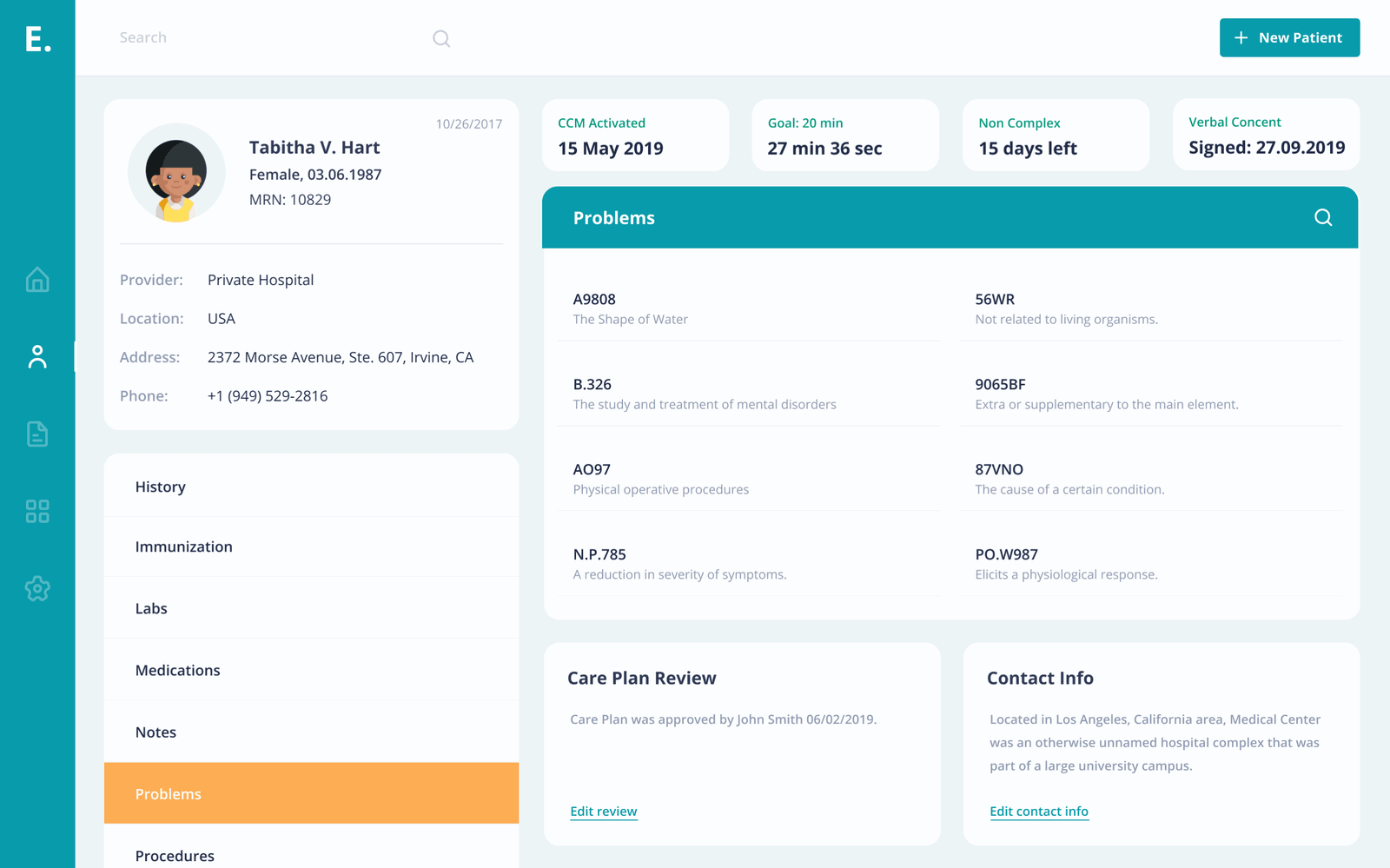Open the CCM Activated 15 May 2019 card
The image size is (1390, 868).
(x=635, y=136)
